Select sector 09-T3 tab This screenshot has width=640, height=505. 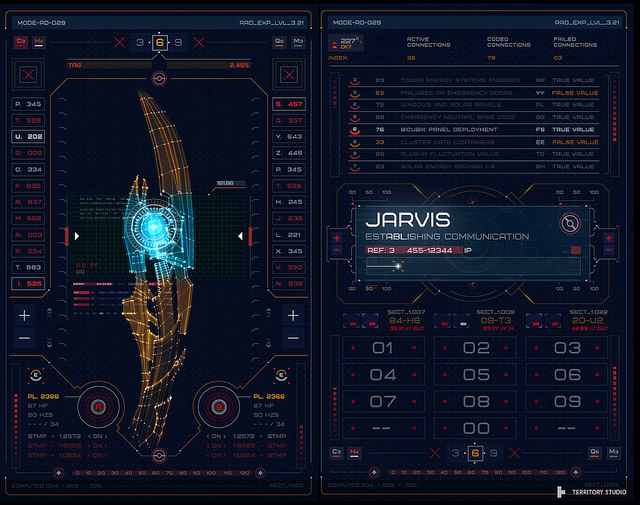(x=496, y=320)
